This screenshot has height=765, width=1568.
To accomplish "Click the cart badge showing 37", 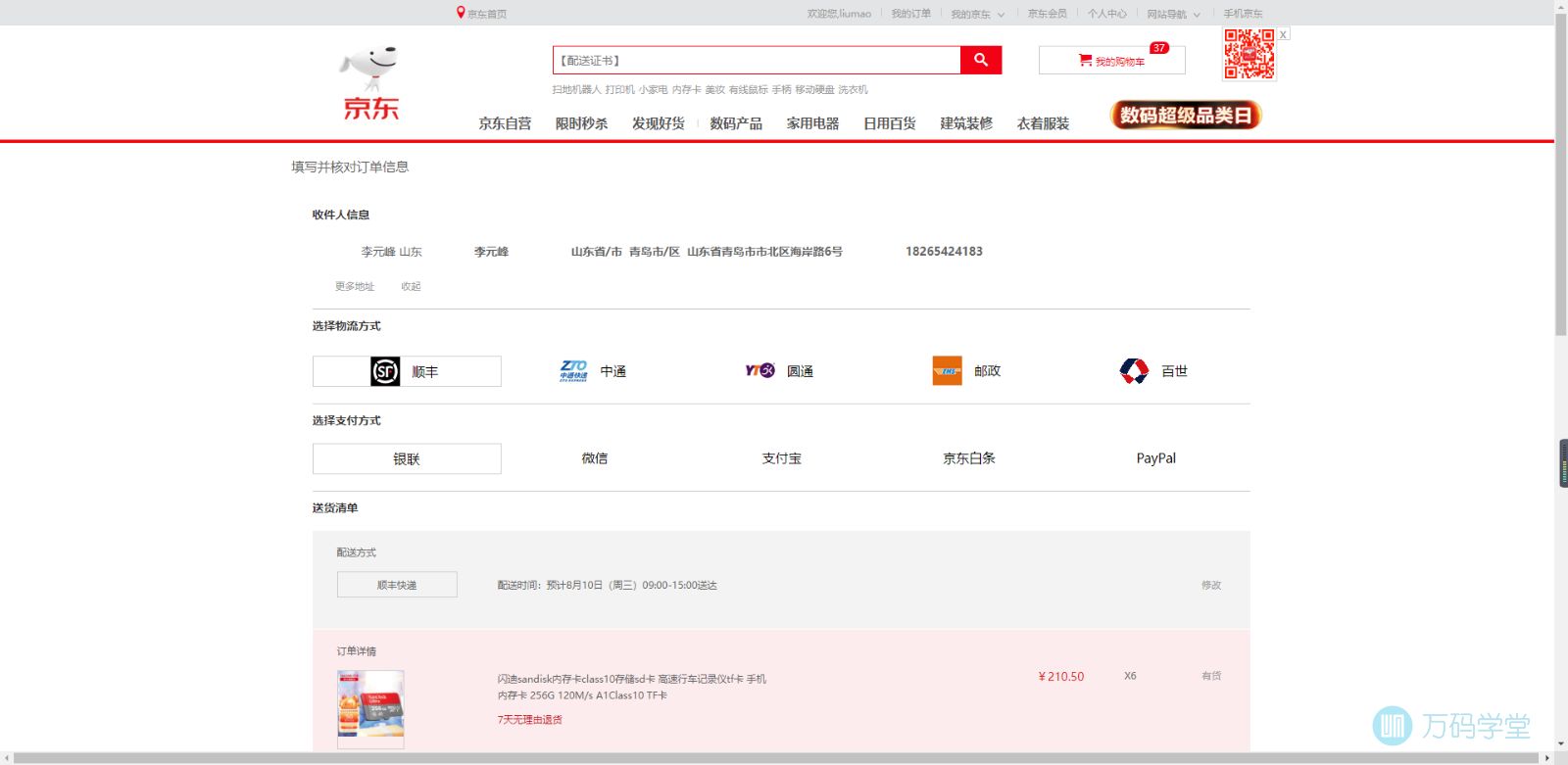I will 1159,48.
